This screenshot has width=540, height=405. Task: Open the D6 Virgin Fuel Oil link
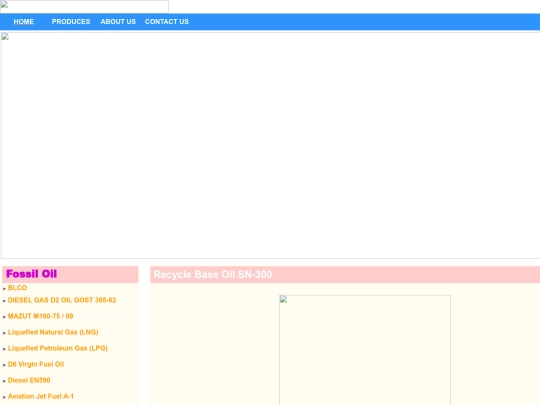tap(36, 364)
